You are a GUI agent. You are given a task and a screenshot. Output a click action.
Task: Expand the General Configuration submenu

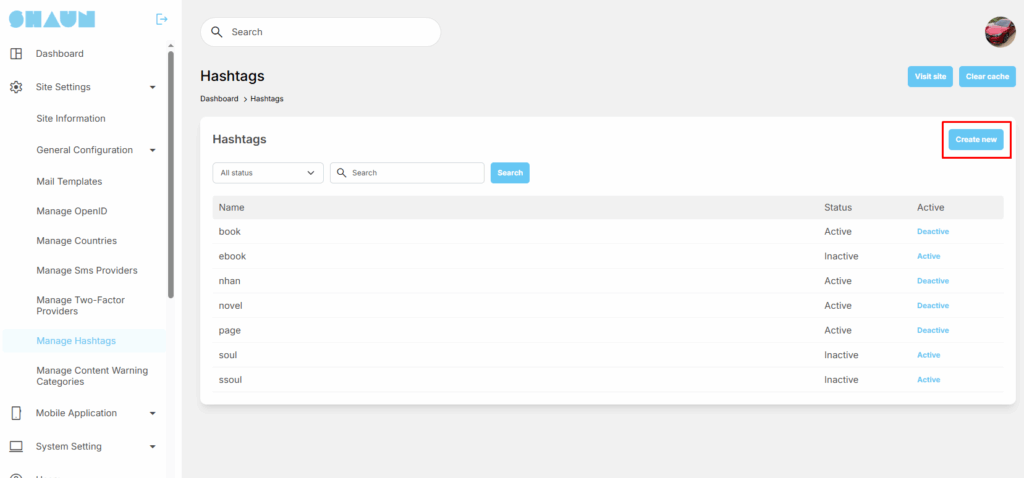point(153,150)
